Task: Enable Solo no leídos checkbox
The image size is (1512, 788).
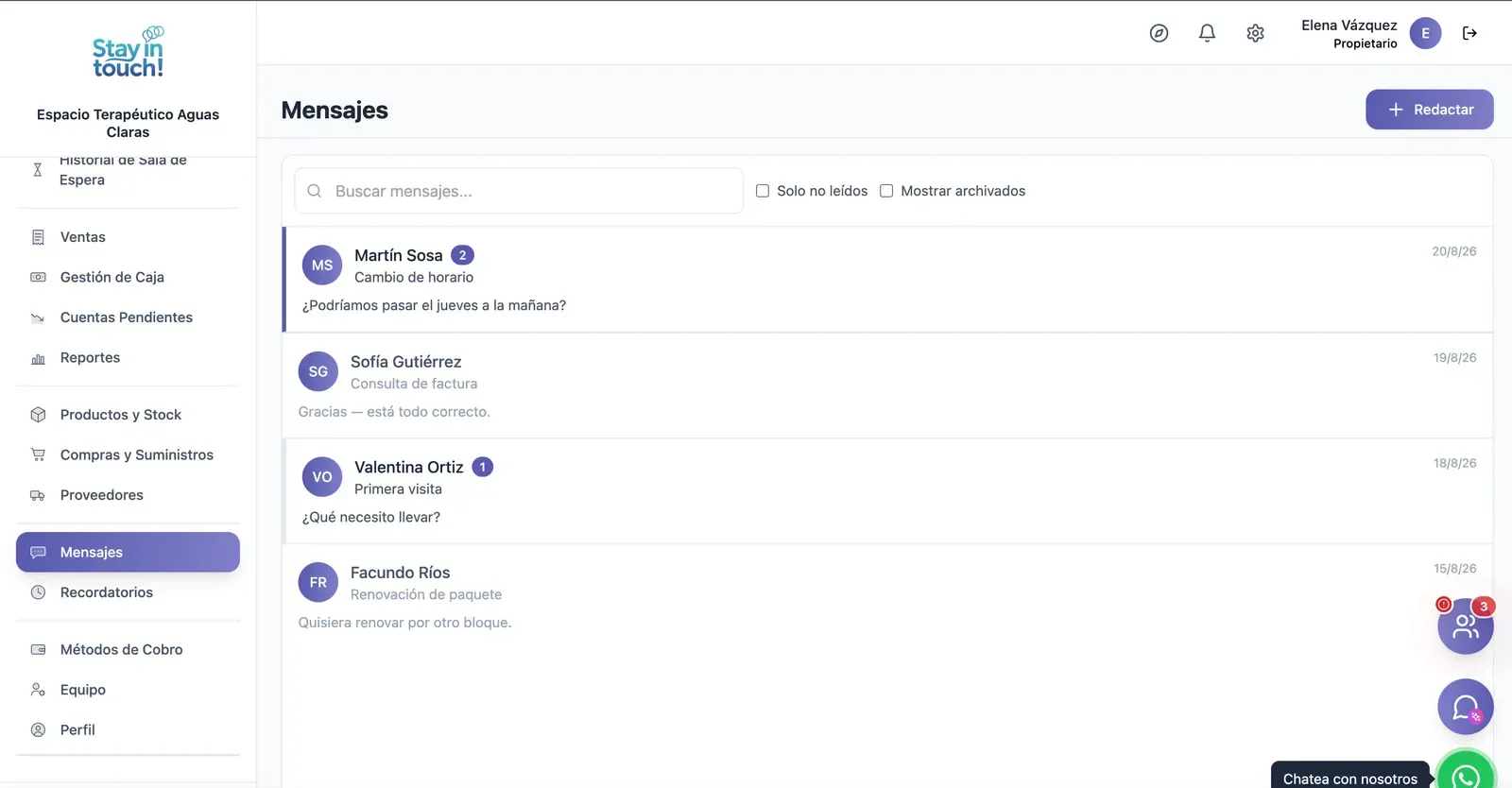Action: tap(763, 191)
